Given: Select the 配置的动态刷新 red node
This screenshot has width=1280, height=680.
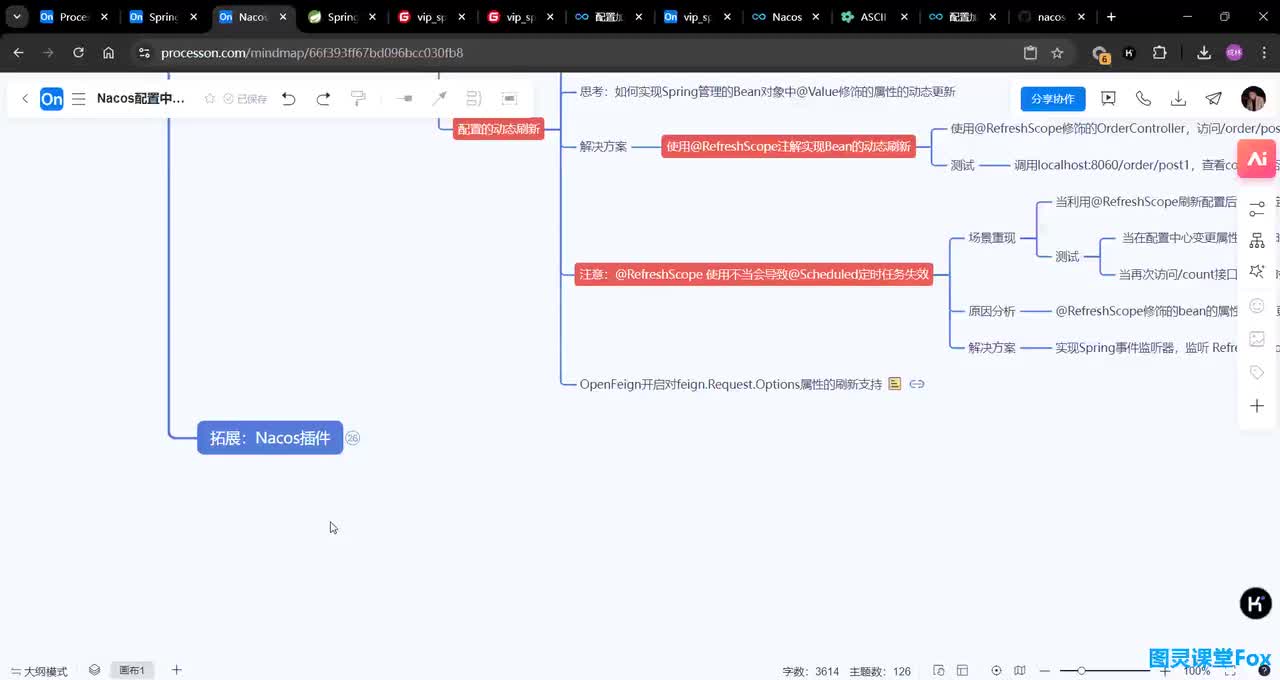Looking at the screenshot, I should [x=498, y=129].
